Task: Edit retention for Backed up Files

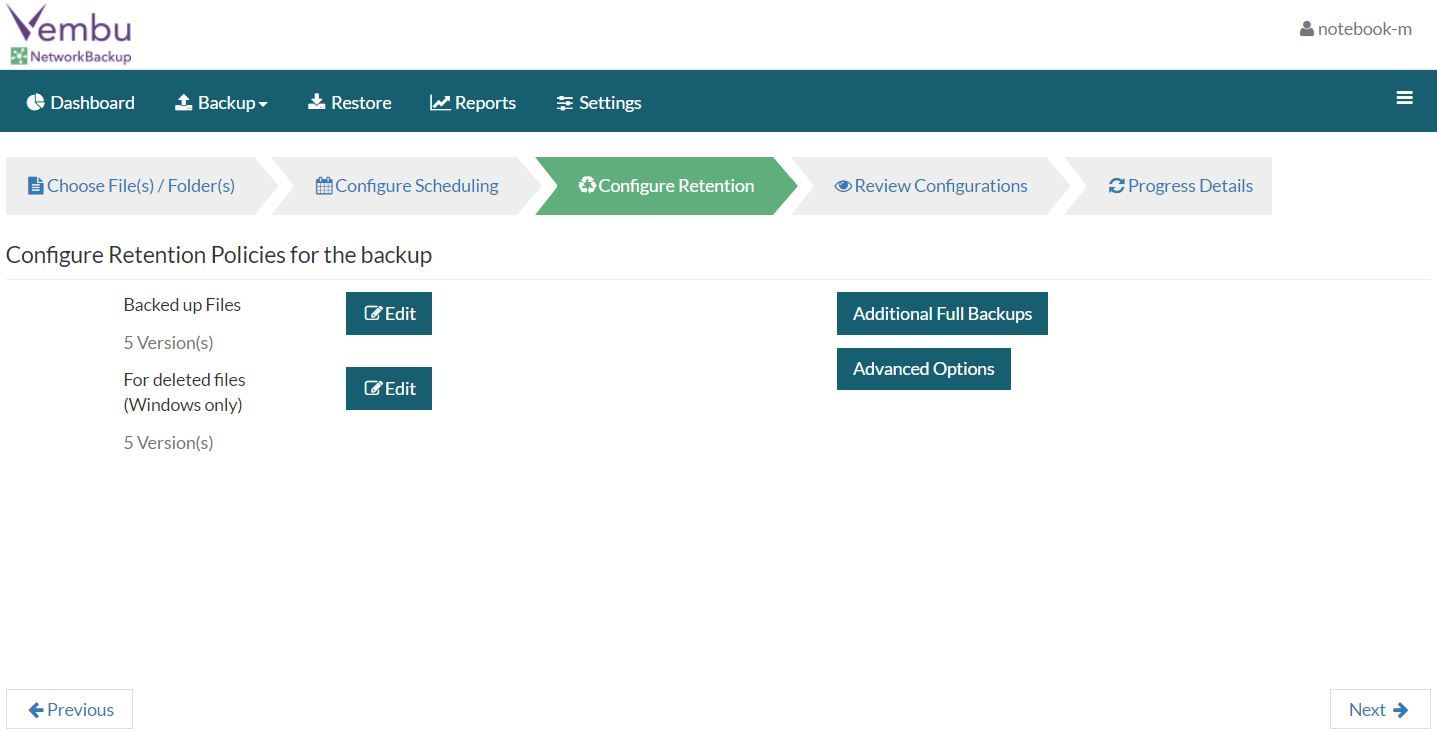Action: [388, 313]
